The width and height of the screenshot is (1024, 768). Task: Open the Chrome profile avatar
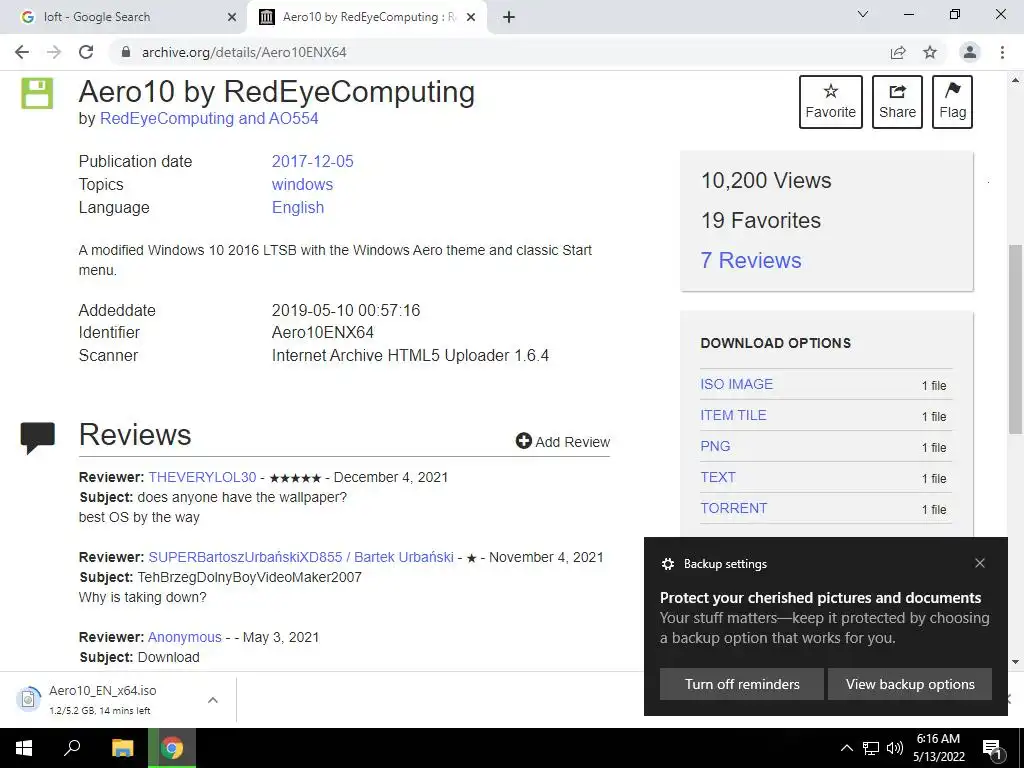(970, 52)
